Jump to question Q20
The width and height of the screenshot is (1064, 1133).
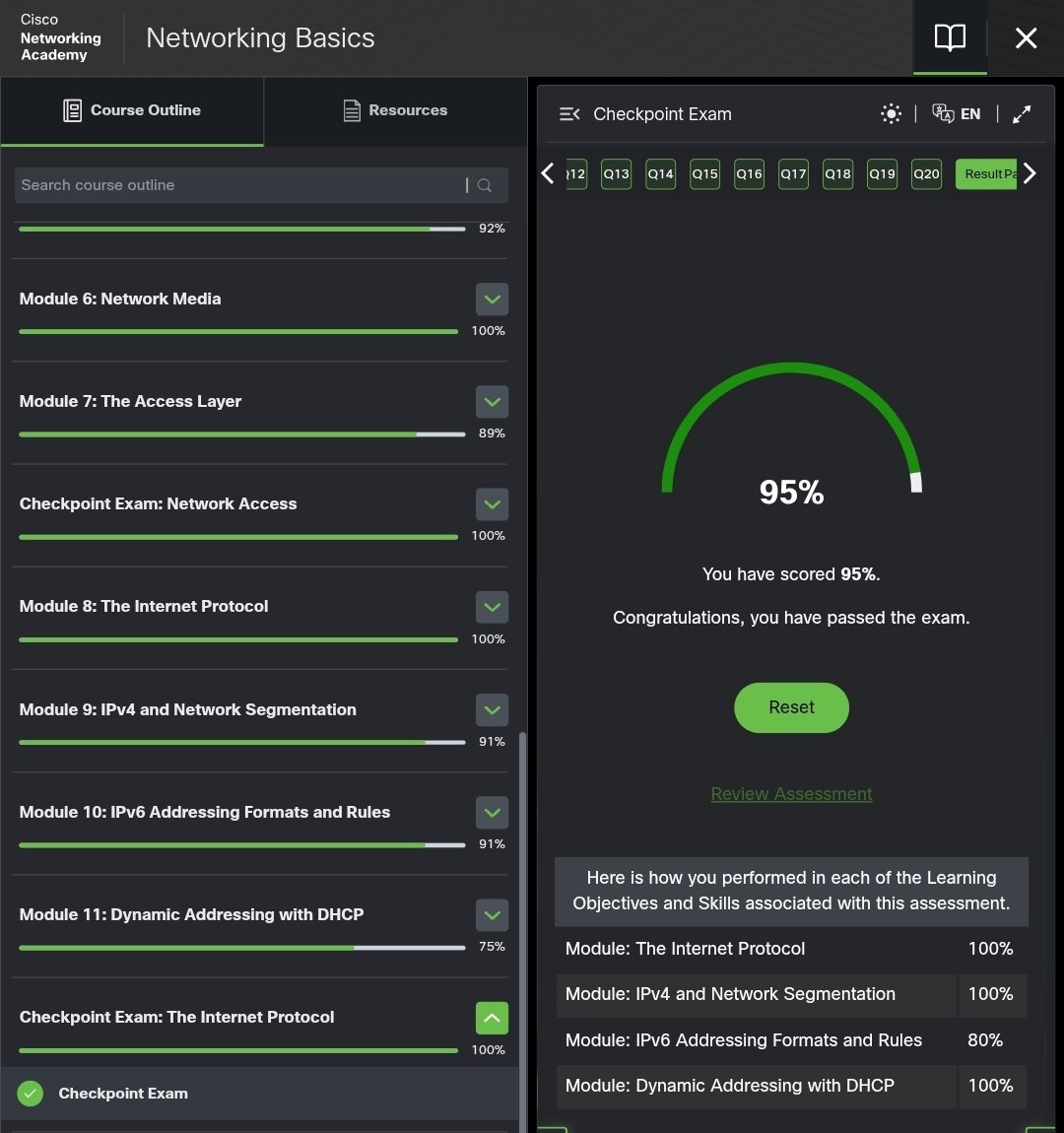click(926, 174)
